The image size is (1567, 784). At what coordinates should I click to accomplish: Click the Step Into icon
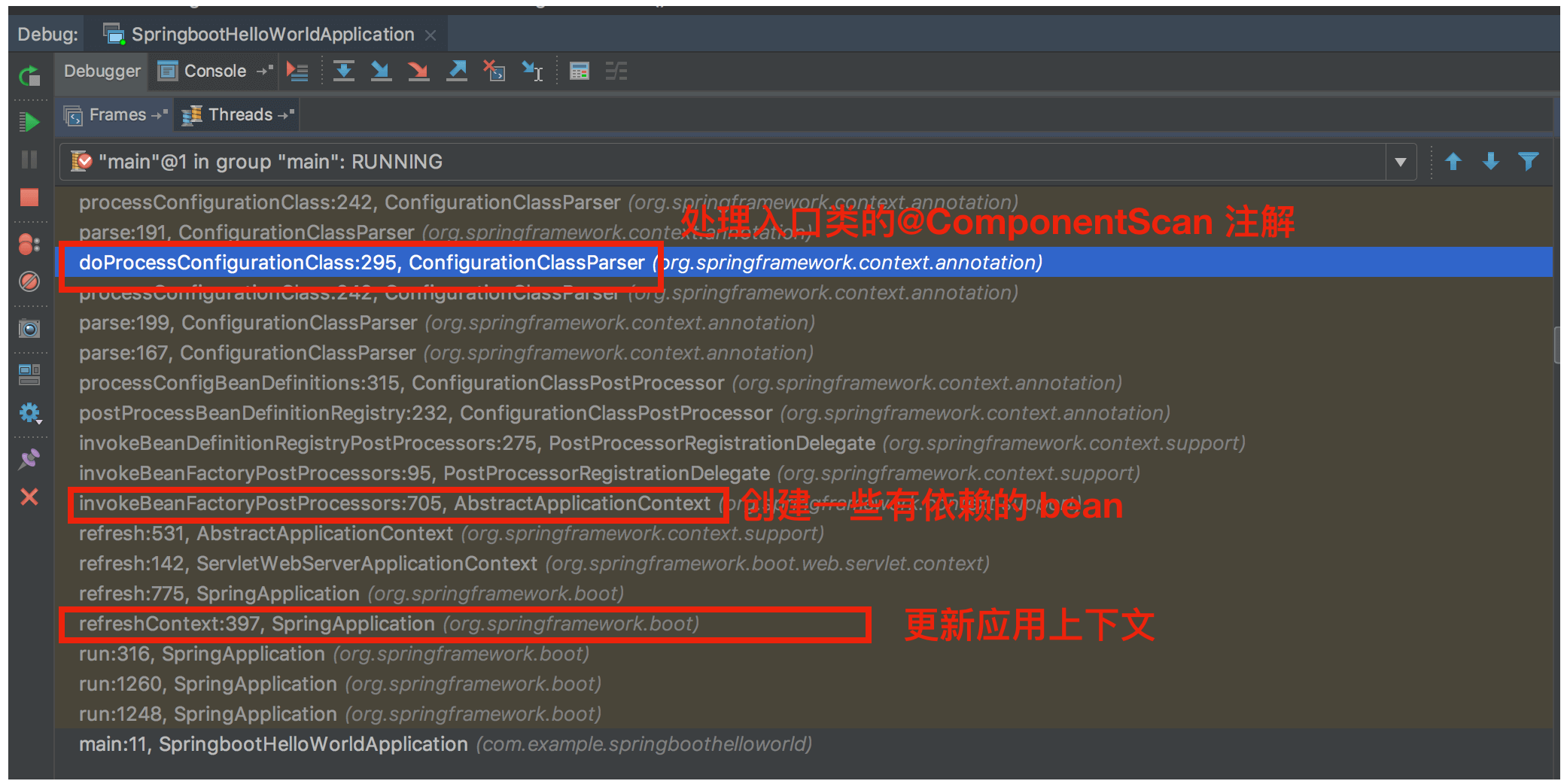point(381,71)
